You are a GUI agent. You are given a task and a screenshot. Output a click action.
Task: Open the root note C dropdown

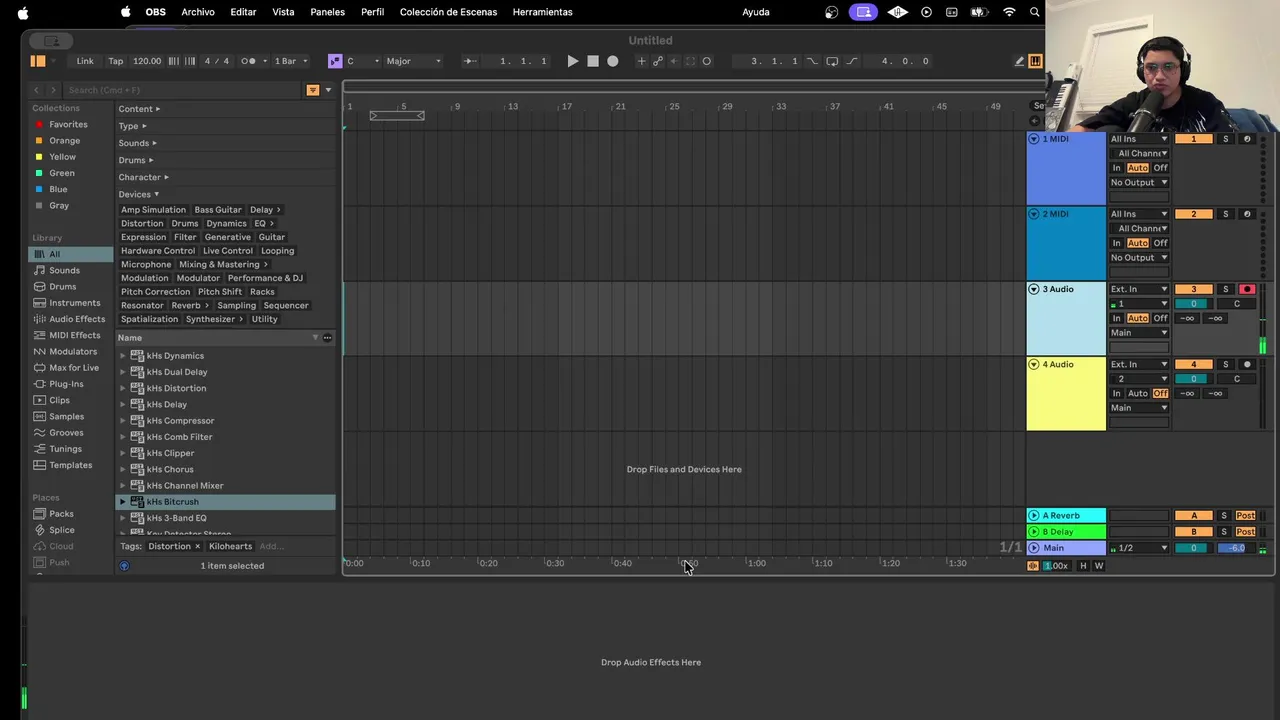point(362,61)
